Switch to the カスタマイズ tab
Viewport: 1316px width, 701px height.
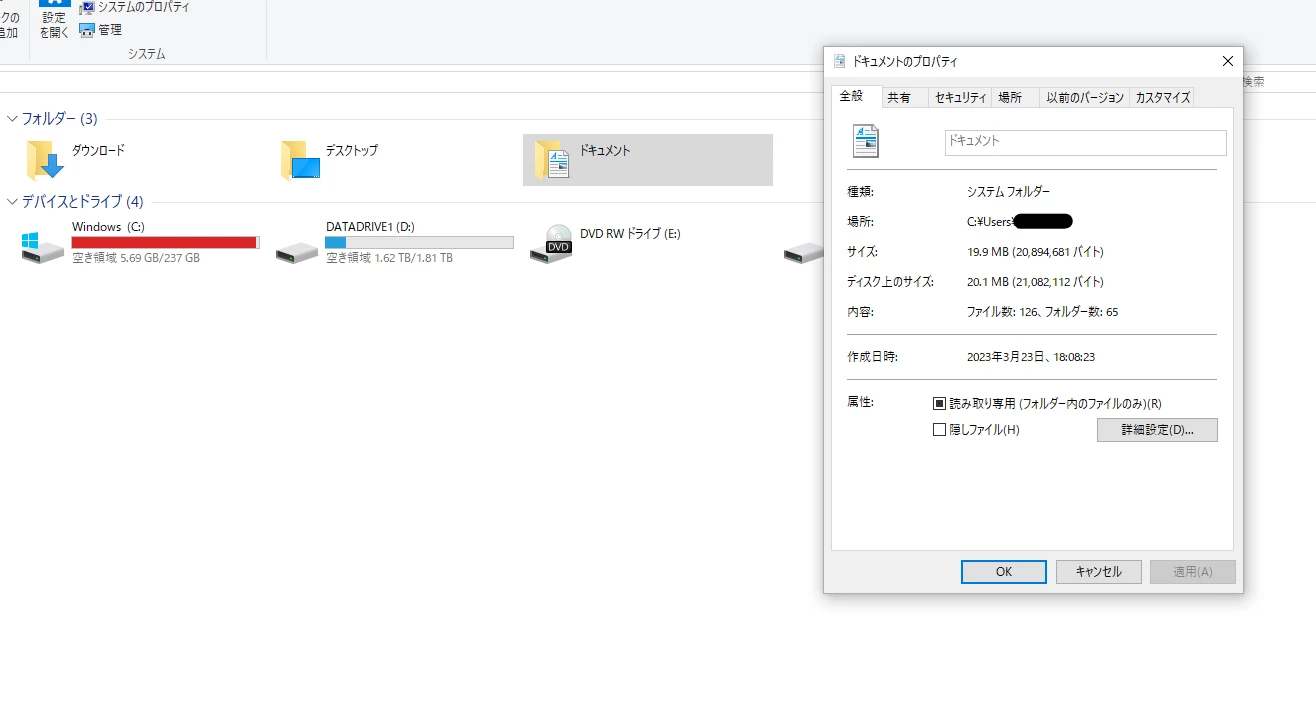(x=1162, y=97)
